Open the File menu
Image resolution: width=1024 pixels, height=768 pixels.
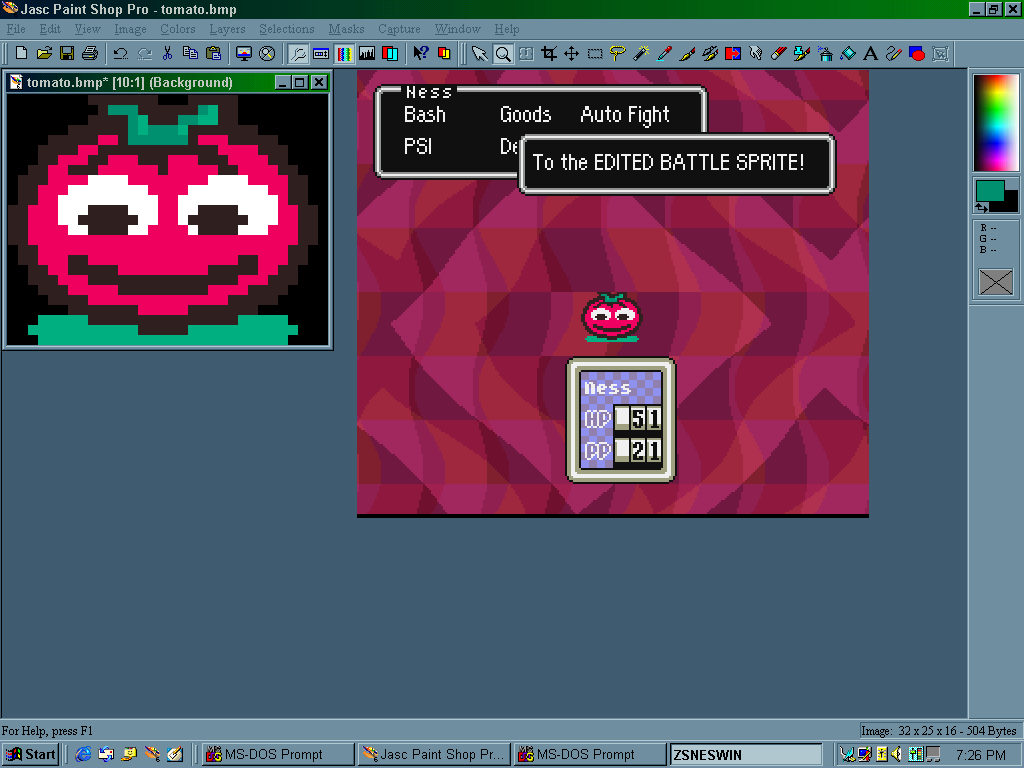[x=16, y=29]
